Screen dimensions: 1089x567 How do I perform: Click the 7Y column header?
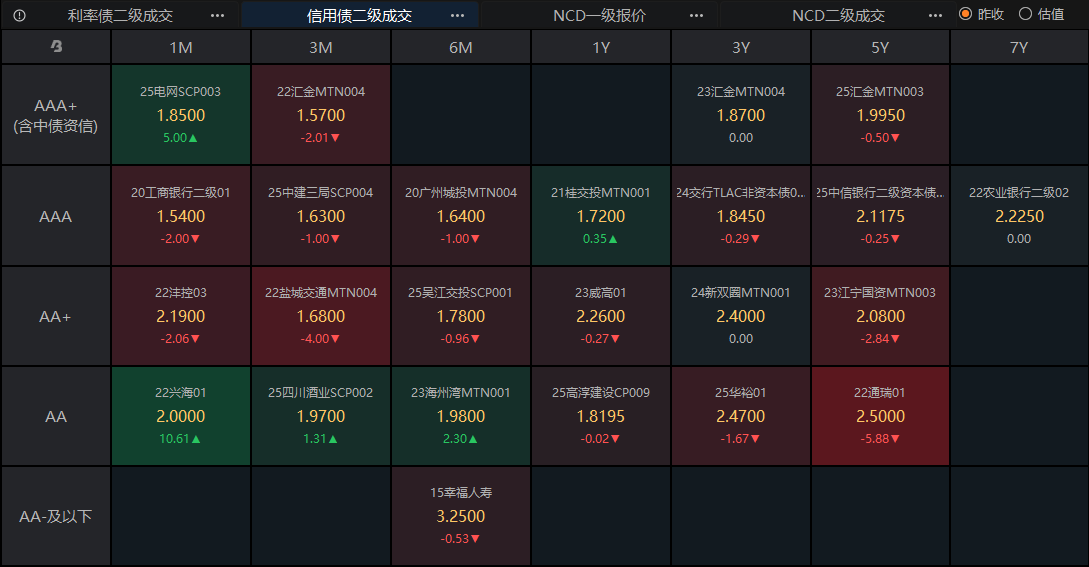[1019, 47]
